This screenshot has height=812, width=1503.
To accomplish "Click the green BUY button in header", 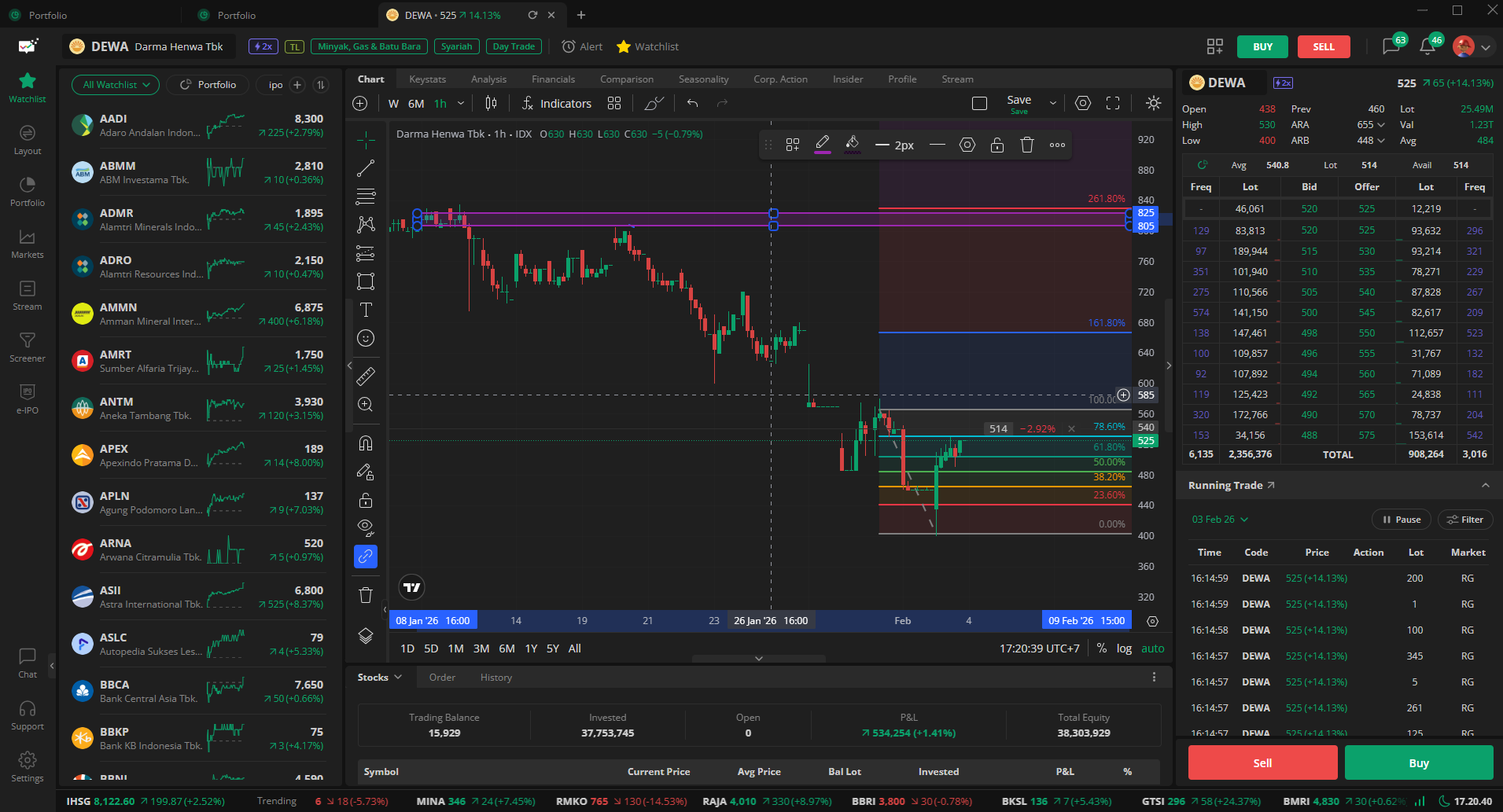I will coord(1262,47).
